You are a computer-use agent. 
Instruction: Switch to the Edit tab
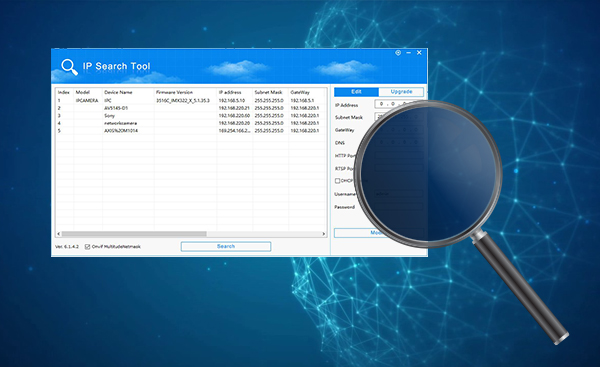click(356, 92)
